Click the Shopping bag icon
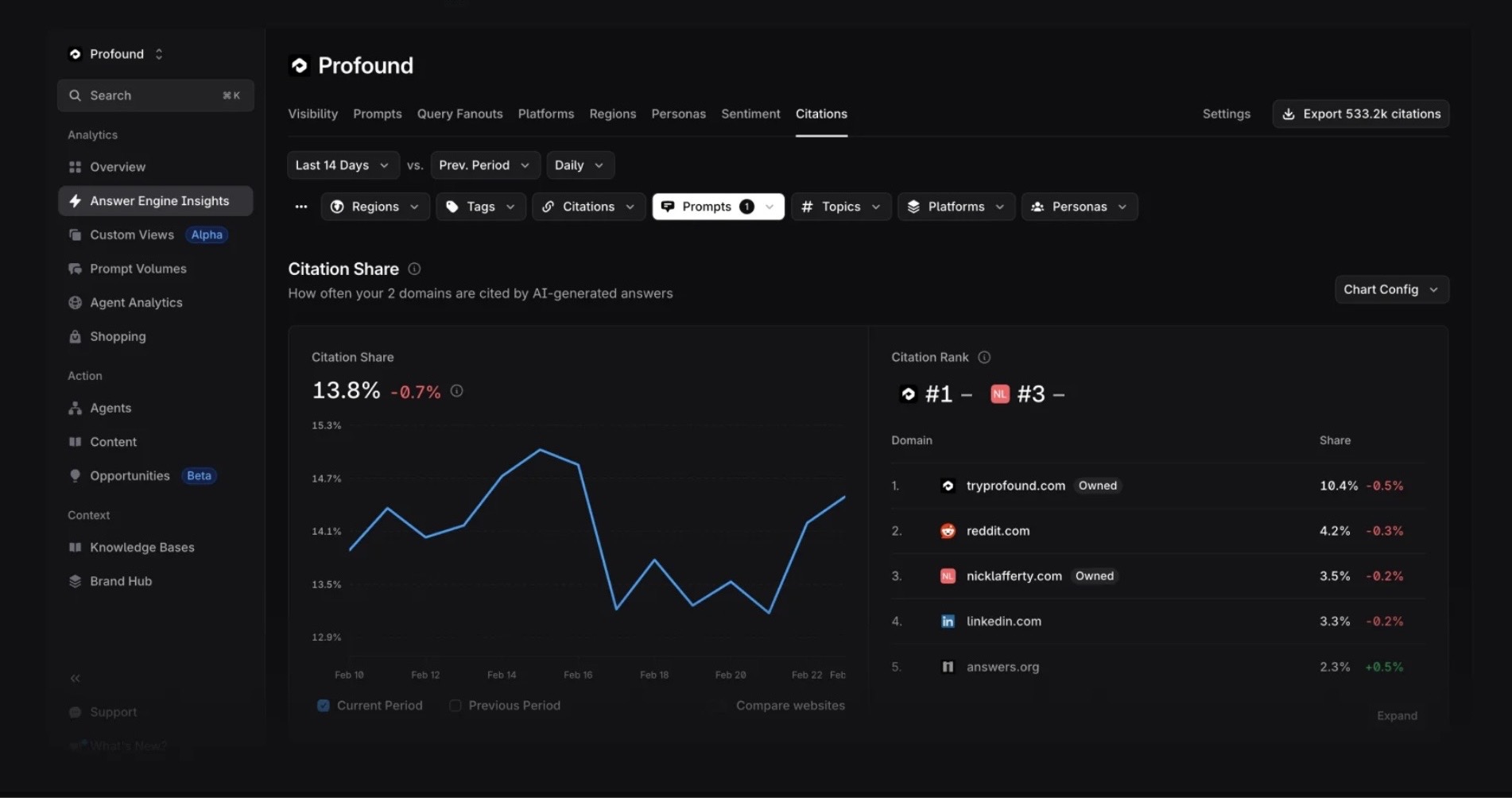 click(x=75, y=336)
